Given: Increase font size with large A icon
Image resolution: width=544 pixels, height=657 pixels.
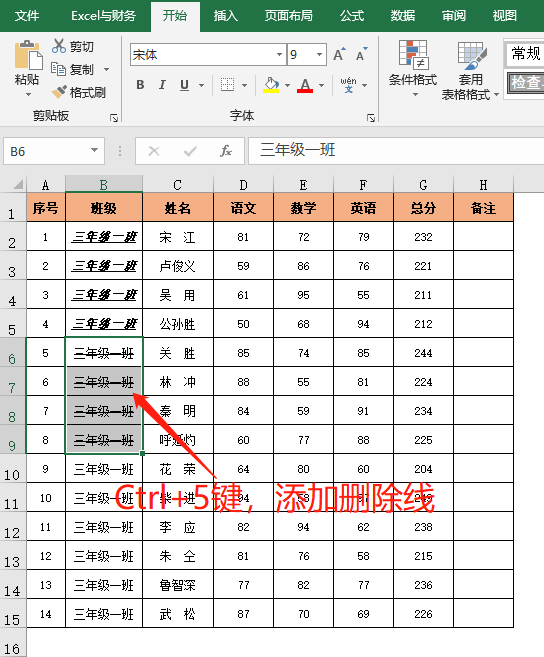Looking at the screenshot, I should [x=339, y=54].
